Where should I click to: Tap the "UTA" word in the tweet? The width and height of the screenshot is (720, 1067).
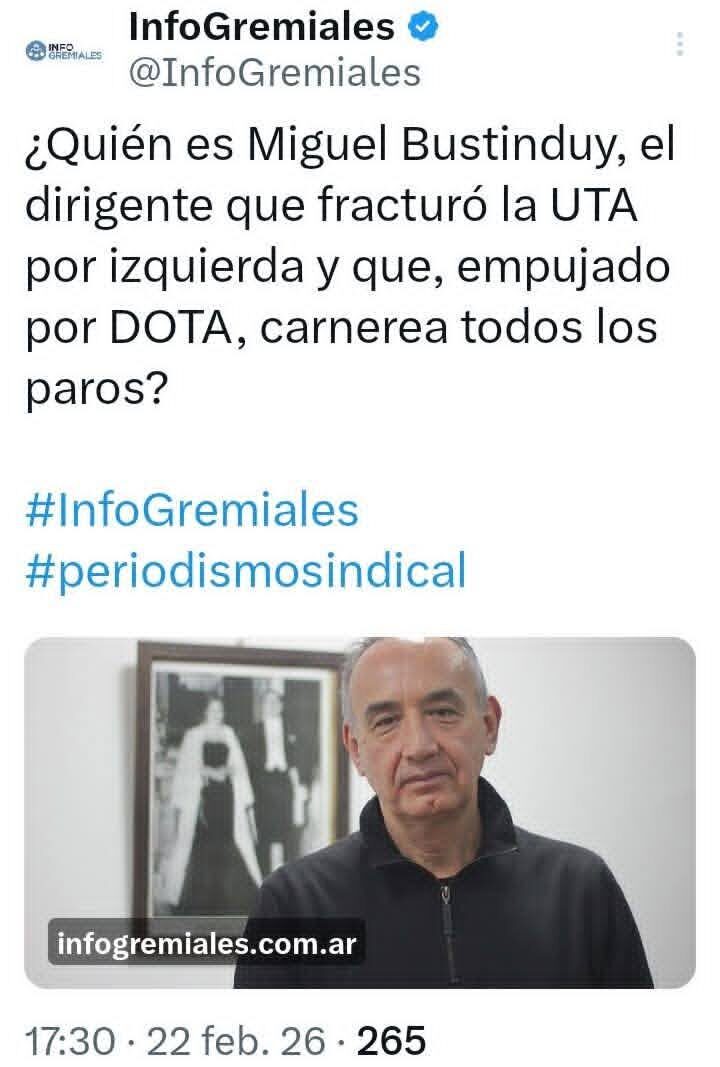pos(593,206)
